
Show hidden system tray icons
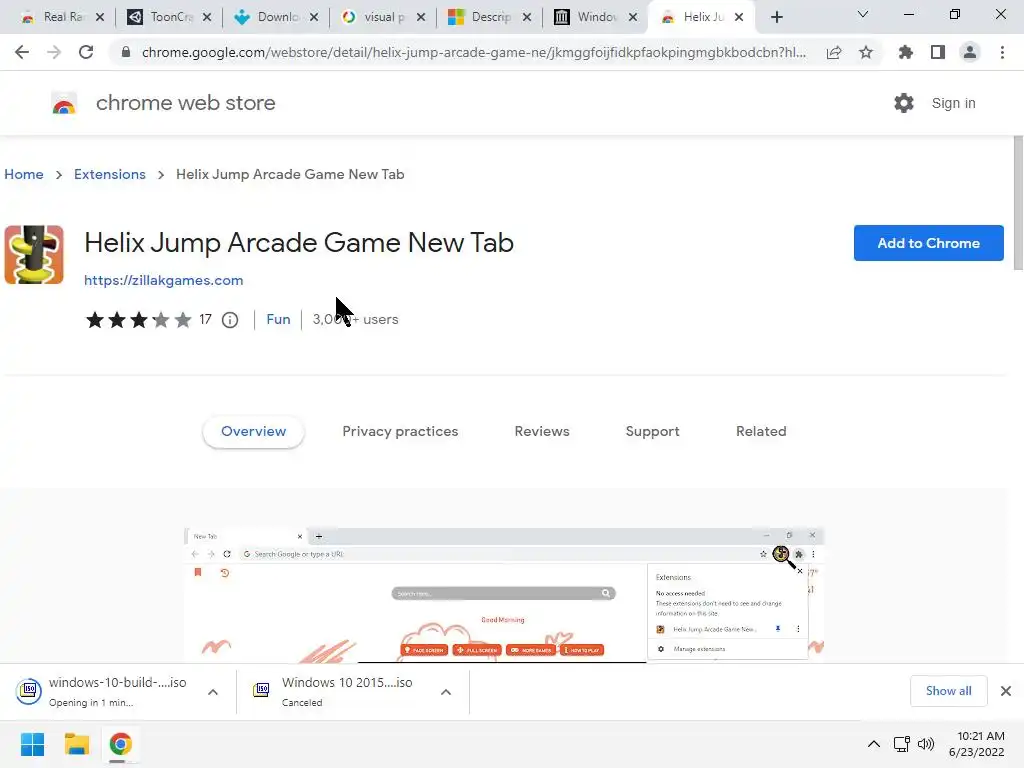[873, 744]
